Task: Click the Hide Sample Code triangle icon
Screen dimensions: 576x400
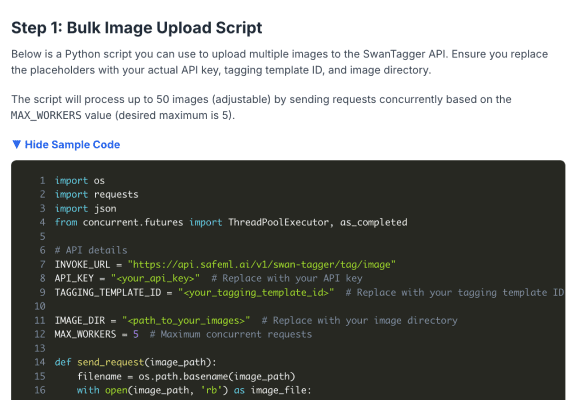Action: (17, 144)
